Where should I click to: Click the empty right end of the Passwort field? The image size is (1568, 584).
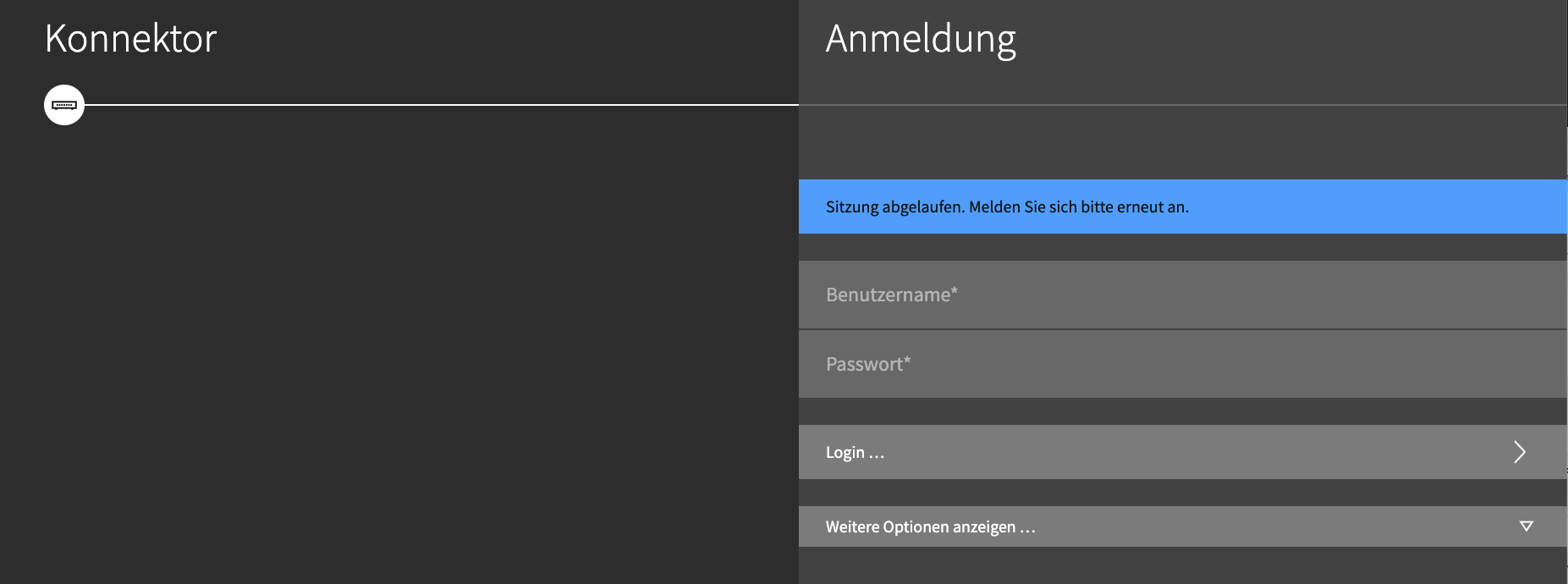pos(1439,364)
